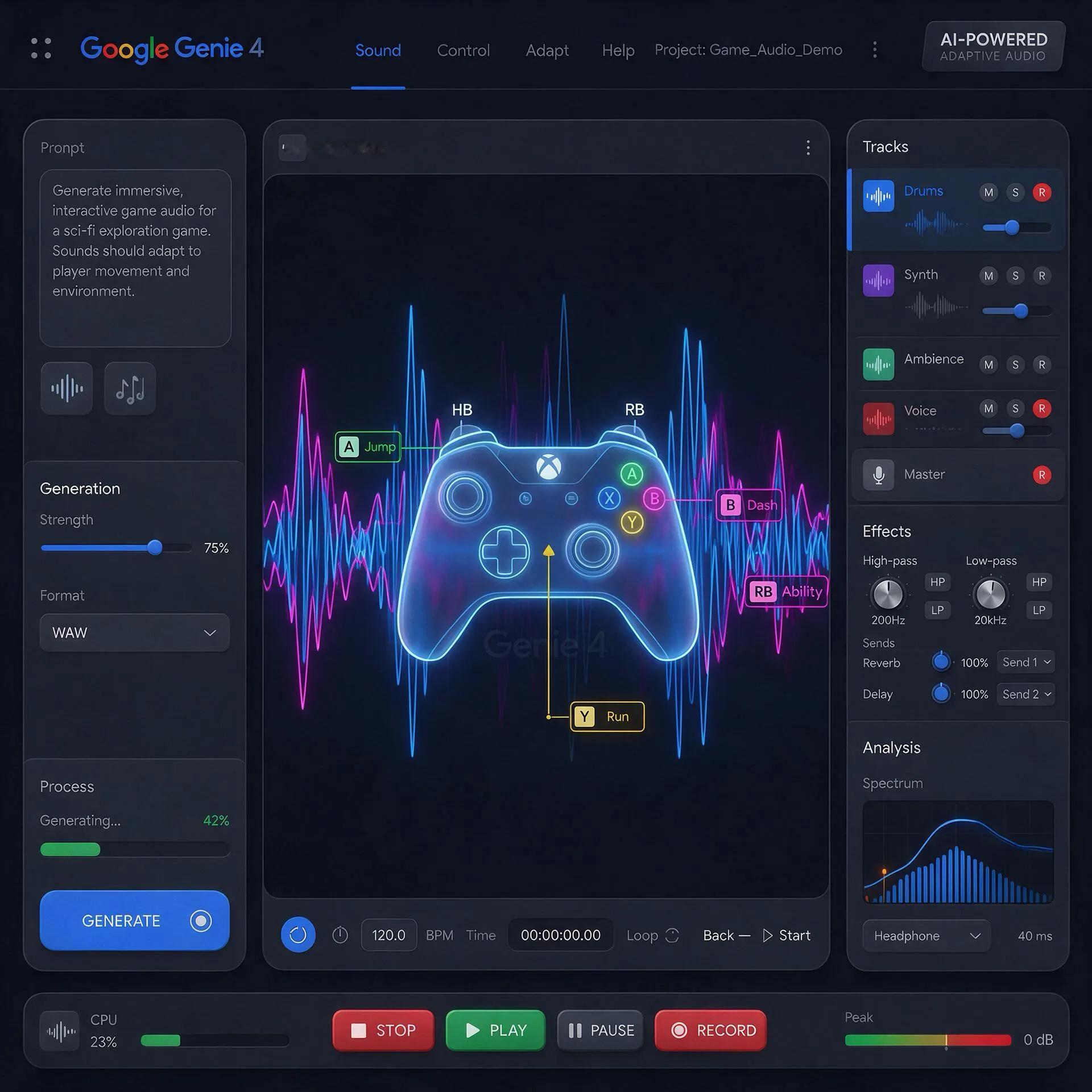This screenshot has width=1092, height=1092.
Task: Click the Drums track waveform icon
Action: click(x=878, y=196)
